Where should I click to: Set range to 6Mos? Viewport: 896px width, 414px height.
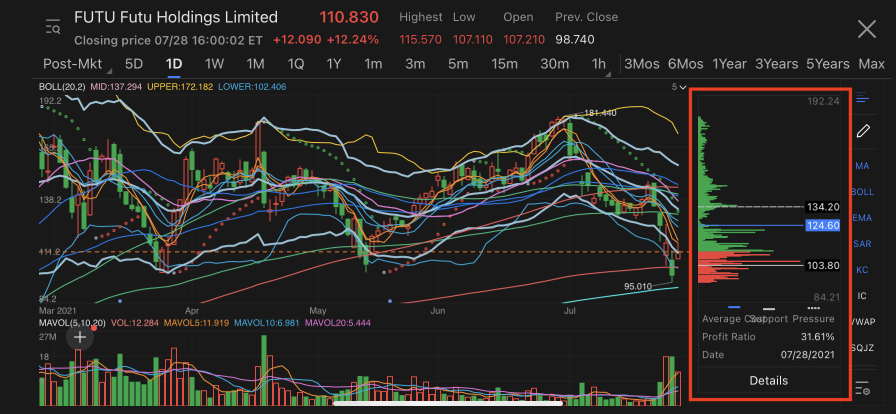click(686, 64)
